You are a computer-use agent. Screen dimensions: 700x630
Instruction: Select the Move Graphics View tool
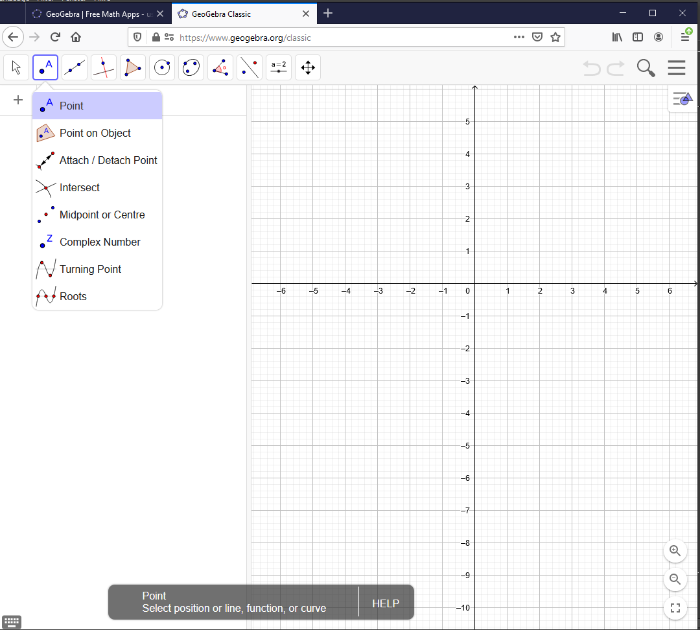pos(308,67)
